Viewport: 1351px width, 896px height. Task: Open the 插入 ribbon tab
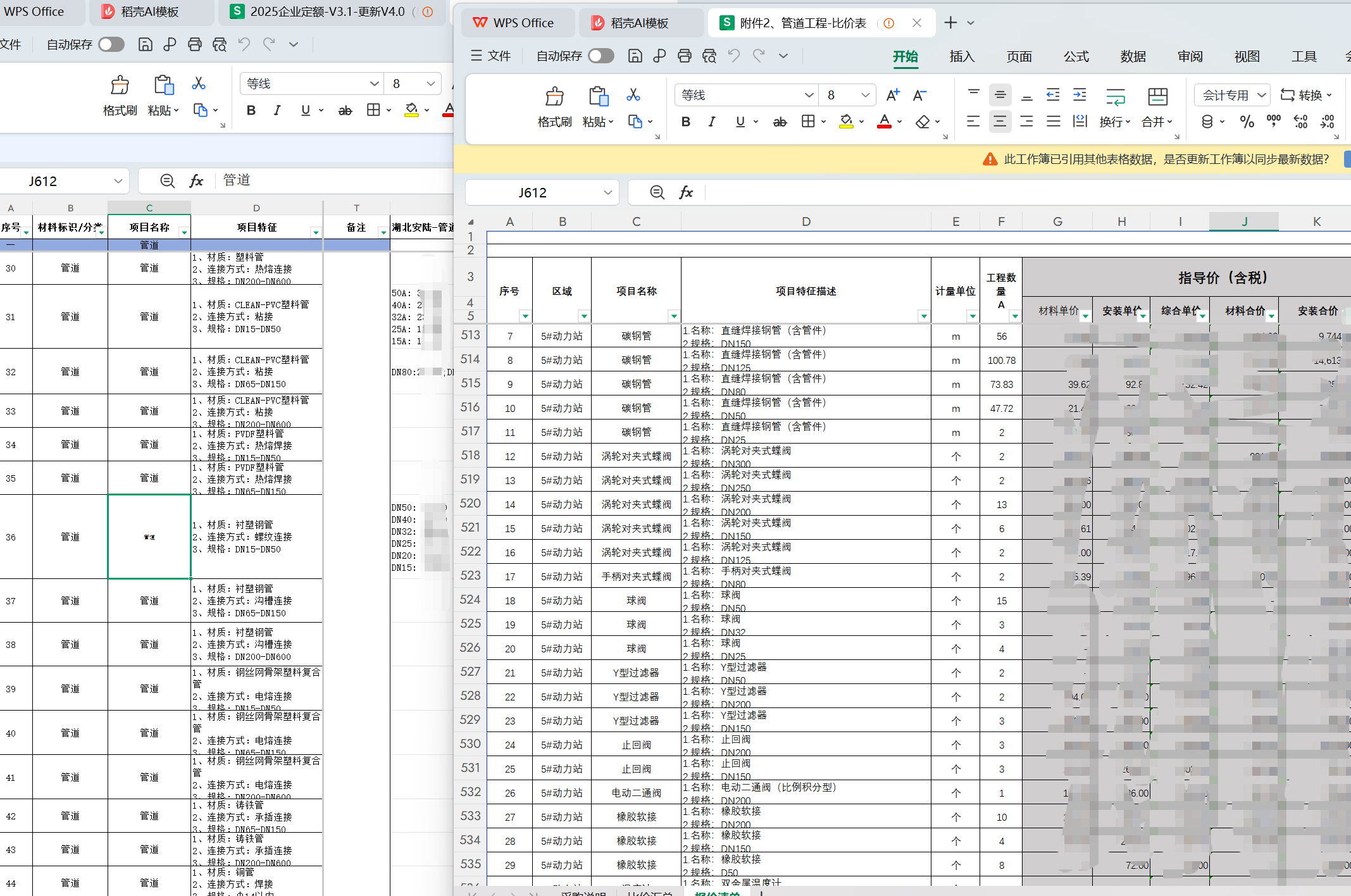pyautogui.click(x=962, y=56)
